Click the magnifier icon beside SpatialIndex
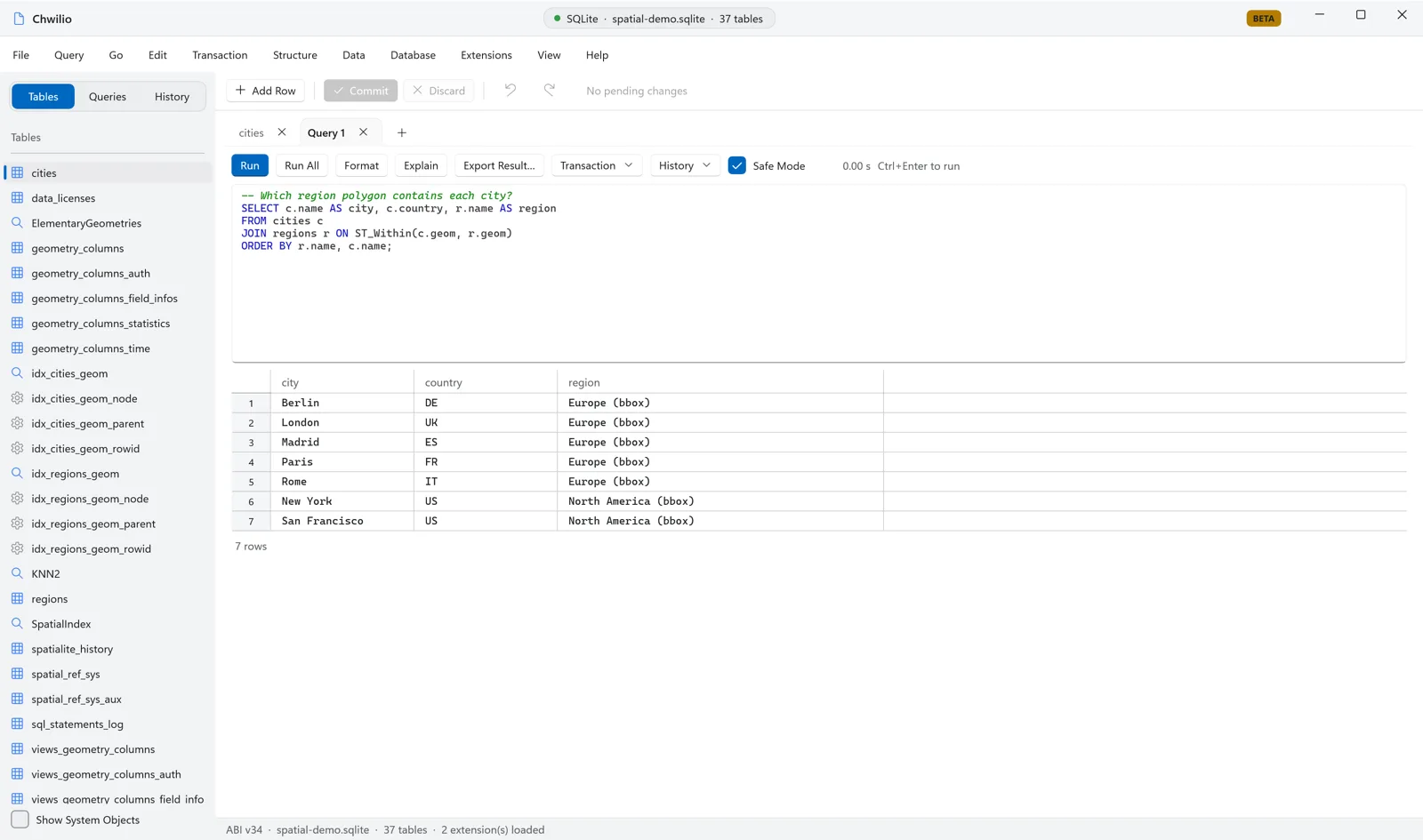The width and height of the screenshot is (1423, 840). pos(17,623)
